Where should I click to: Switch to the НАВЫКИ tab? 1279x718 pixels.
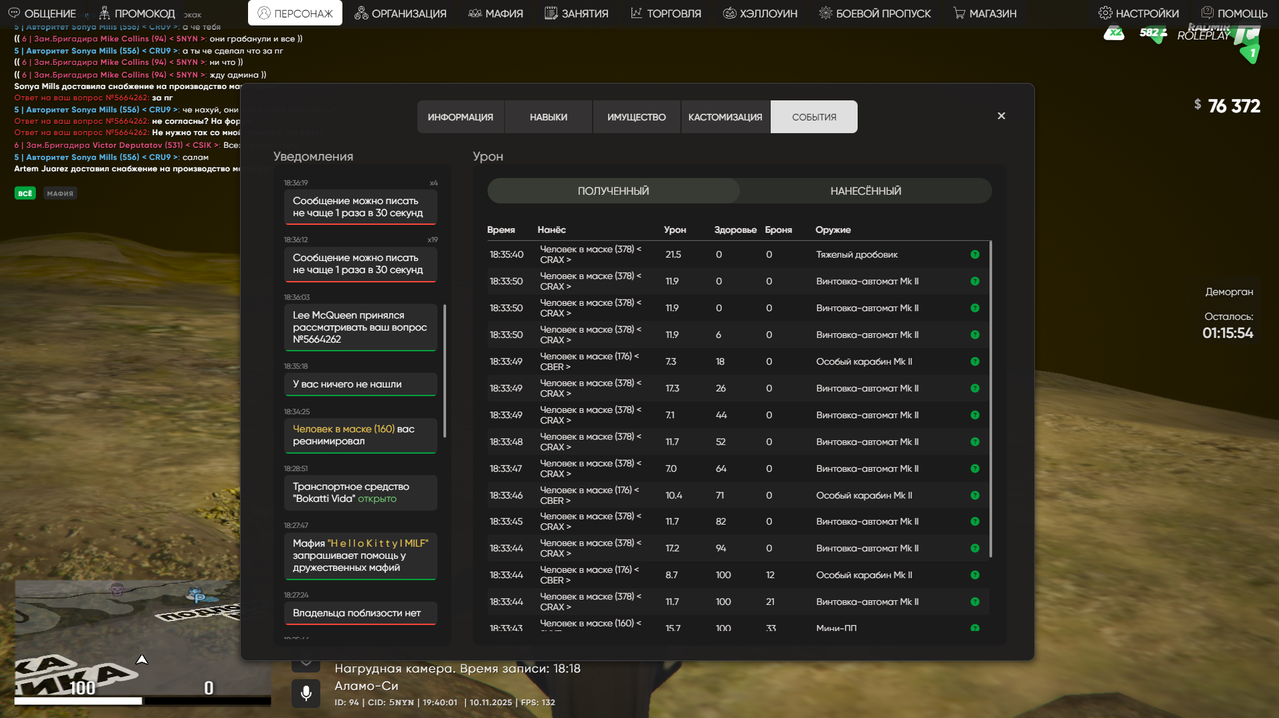click(548, 117)
